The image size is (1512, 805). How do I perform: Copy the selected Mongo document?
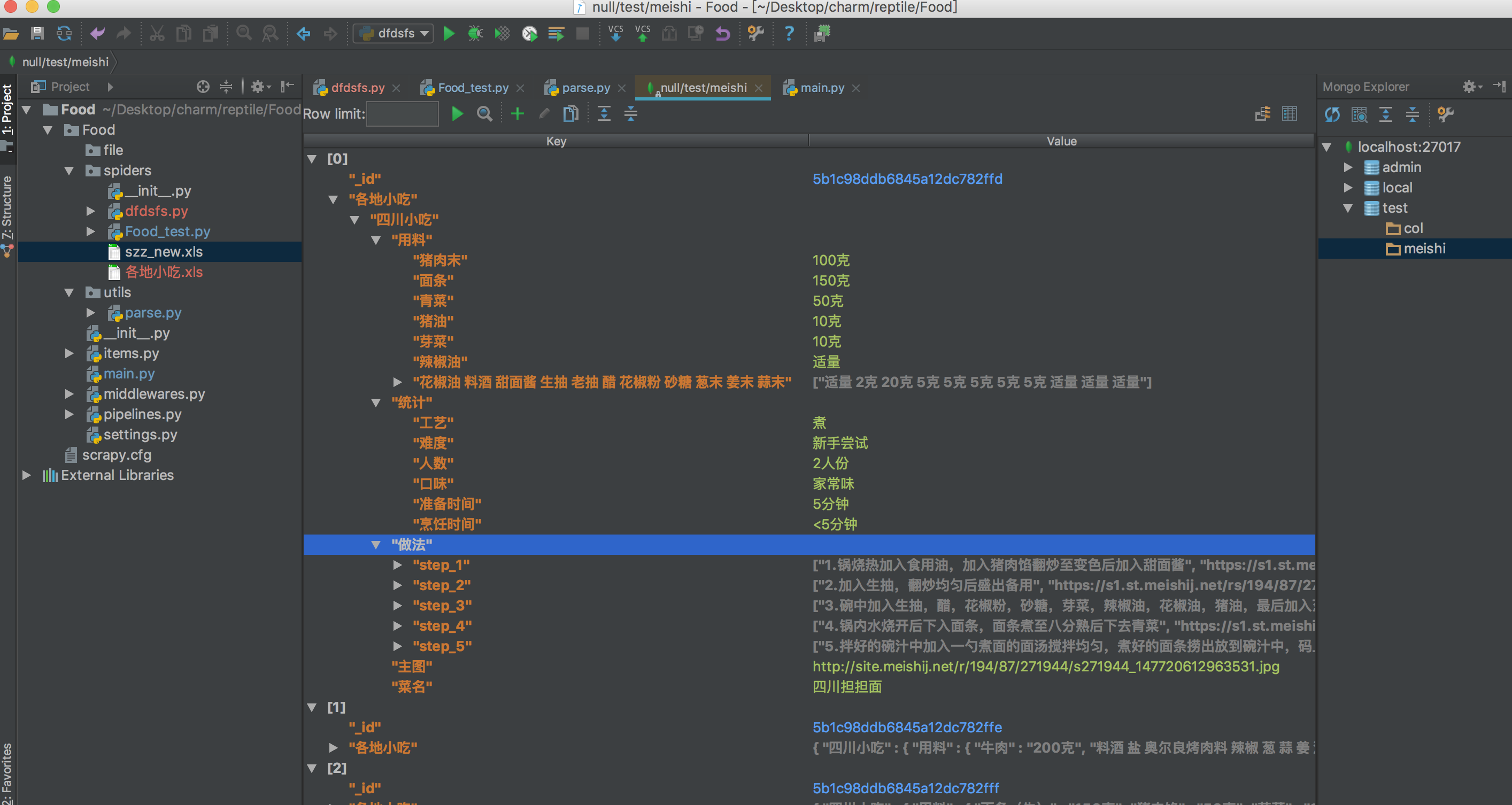tap(570, 113)
